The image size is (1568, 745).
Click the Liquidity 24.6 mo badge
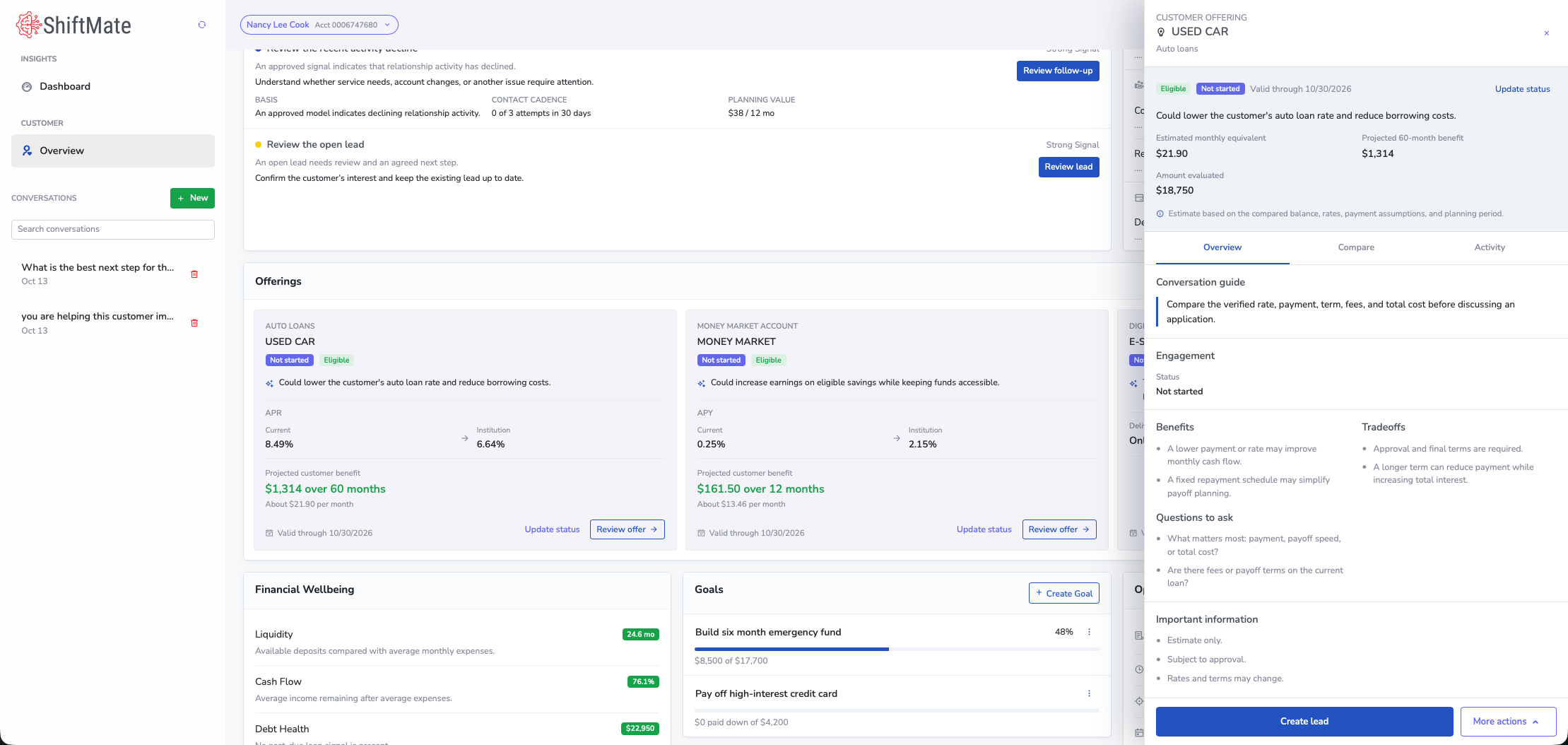point(640,634)
